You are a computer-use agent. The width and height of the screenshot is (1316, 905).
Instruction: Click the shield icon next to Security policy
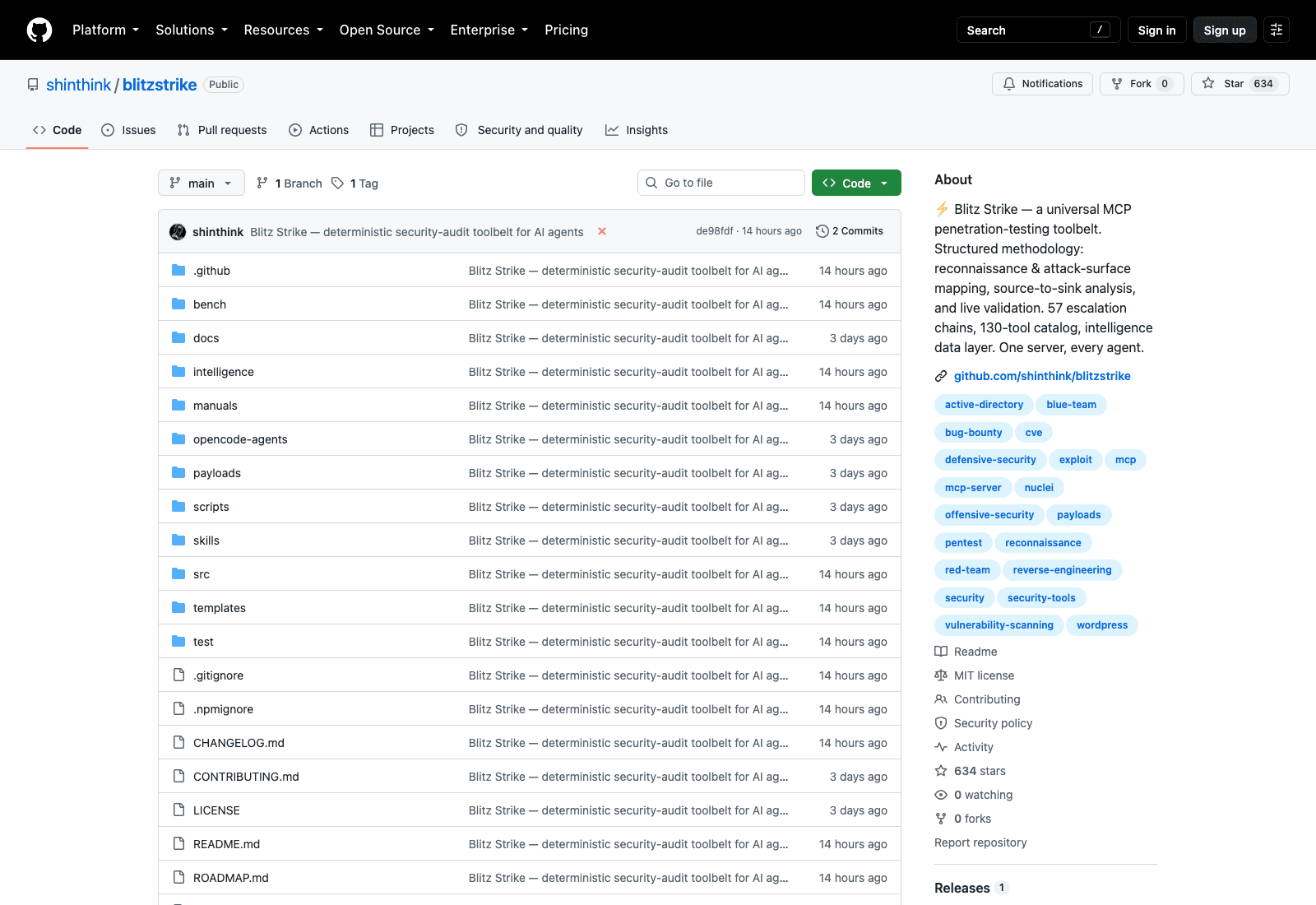pos(941,723)
